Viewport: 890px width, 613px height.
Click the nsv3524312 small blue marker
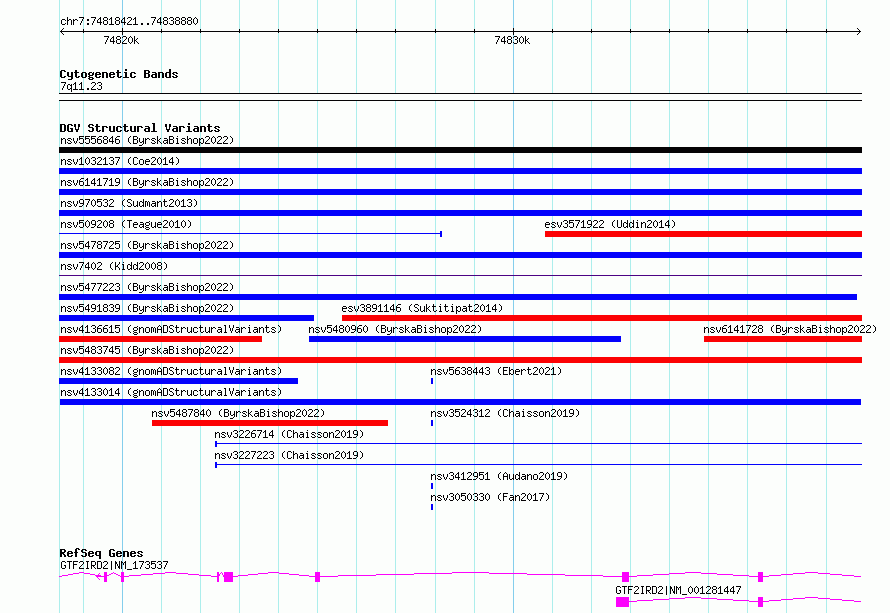pyautogui.click(x=432, y=423)
